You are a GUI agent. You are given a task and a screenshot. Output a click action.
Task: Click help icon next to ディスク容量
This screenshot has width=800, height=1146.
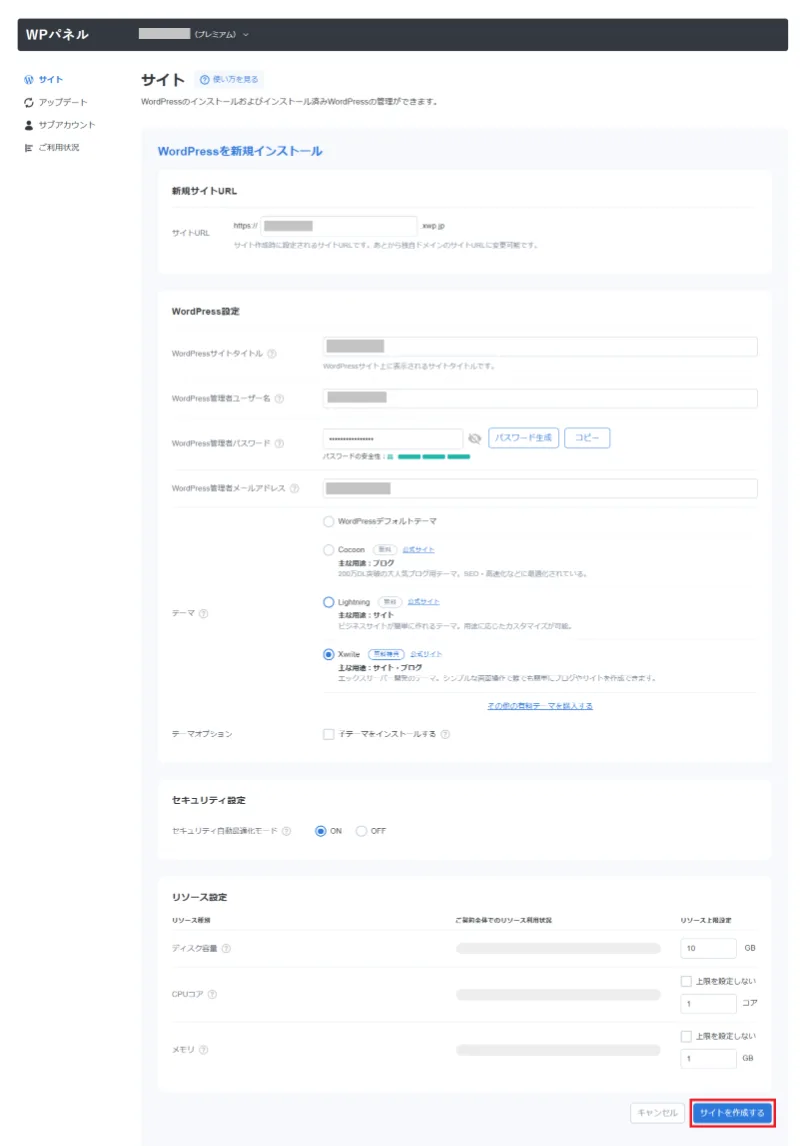point(226,949)
